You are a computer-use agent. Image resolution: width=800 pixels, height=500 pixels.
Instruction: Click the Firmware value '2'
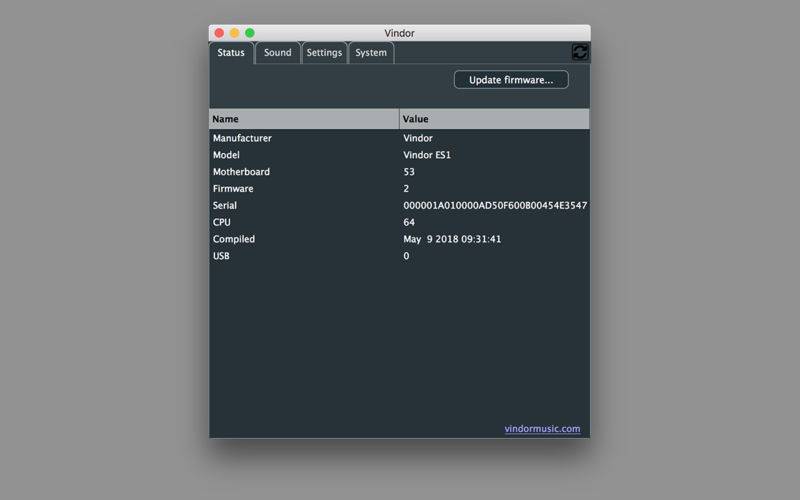pyautogui.click(x=406, y=189)
